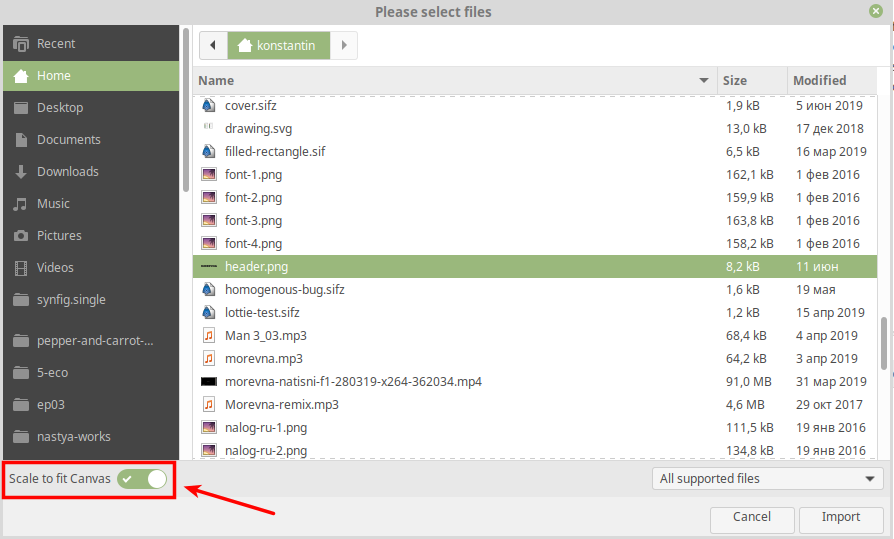Click the Name column sort arrow
This screenshot has width=894, height=539.
pyautogui.click(x=703, y=80)
